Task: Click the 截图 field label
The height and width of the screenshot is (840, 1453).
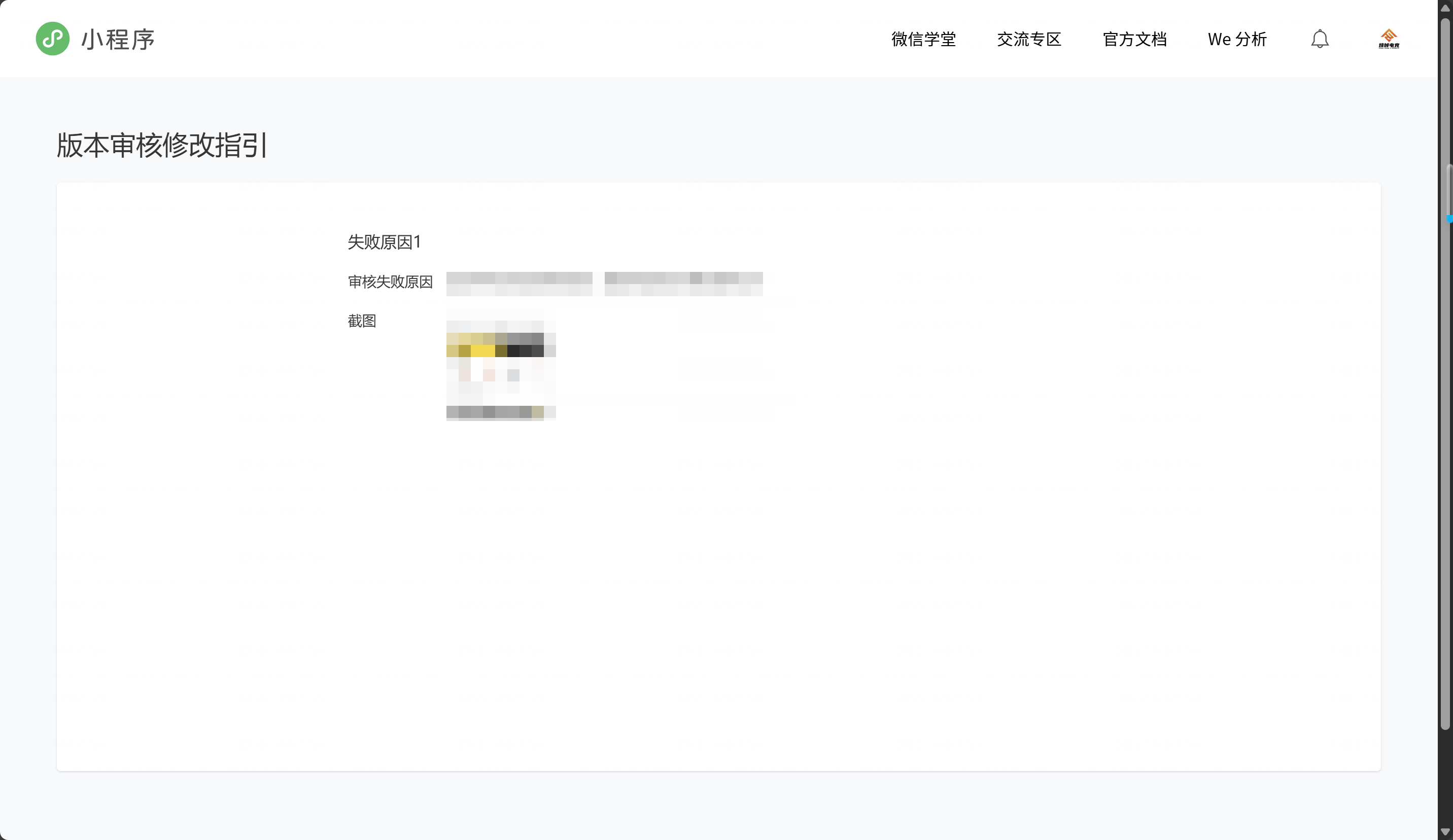Action: pos(362,321)
